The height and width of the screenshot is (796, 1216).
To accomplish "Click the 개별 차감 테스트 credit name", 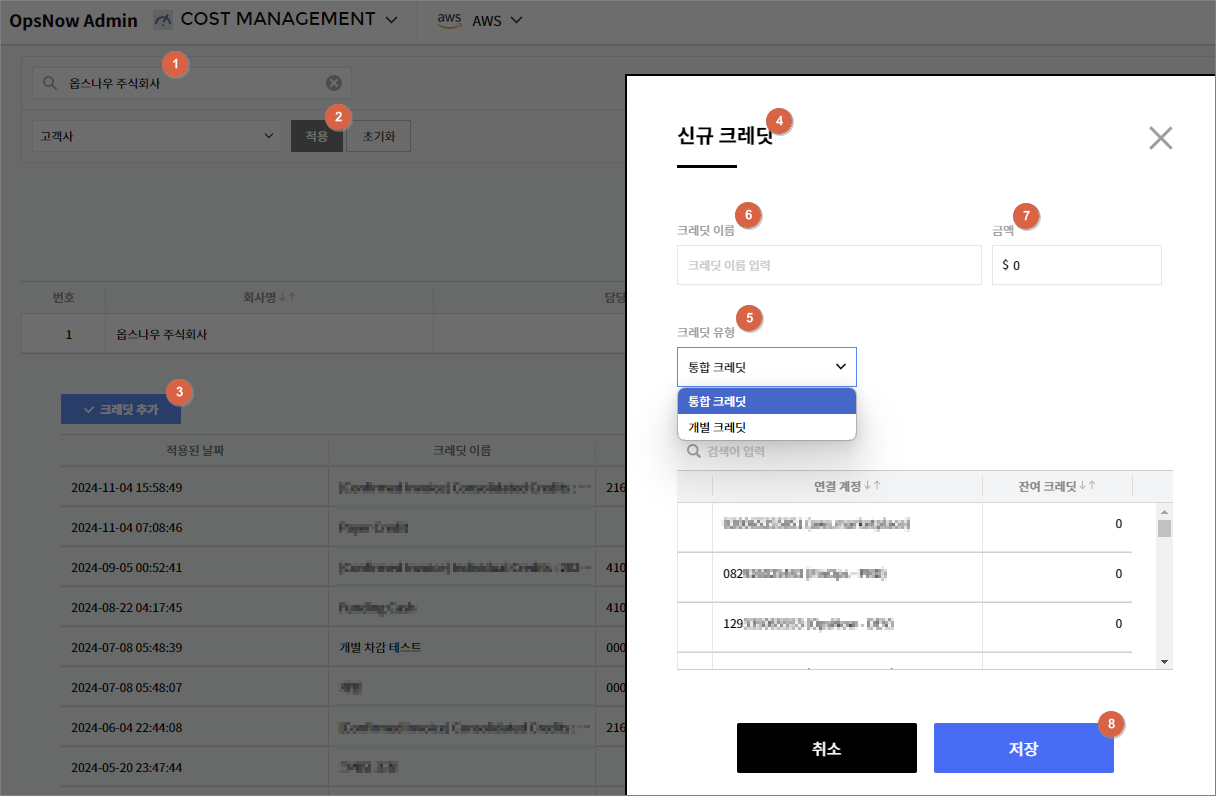I will click(x=380, y=647).
